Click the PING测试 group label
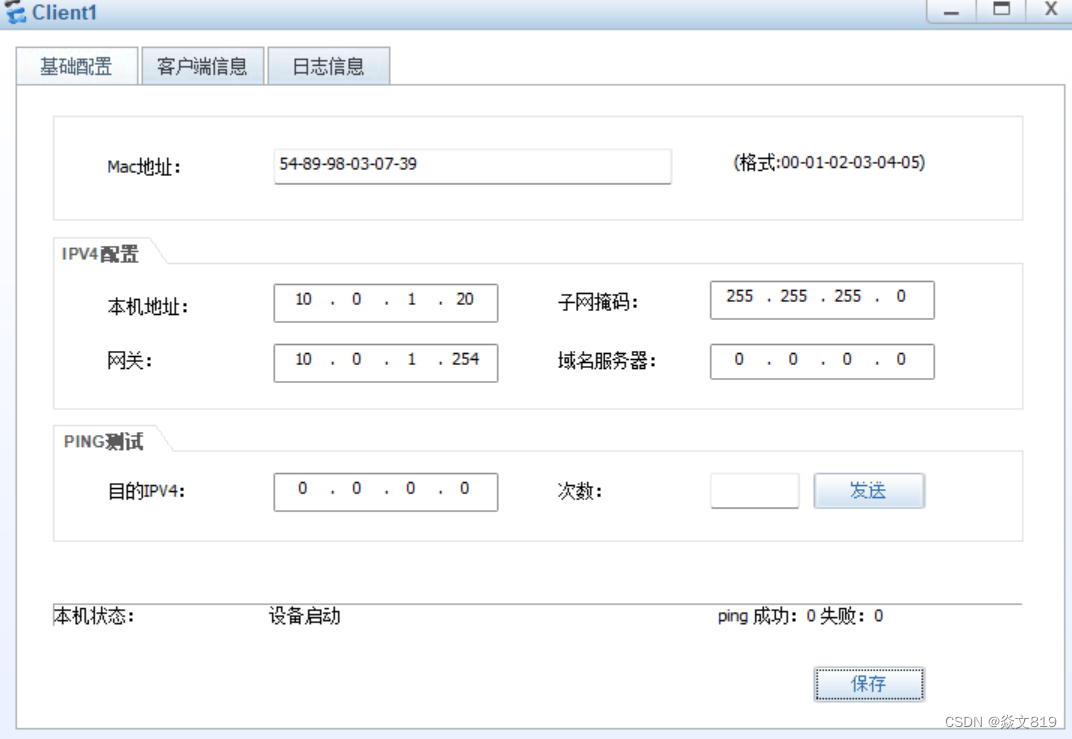 click(103, 442)
